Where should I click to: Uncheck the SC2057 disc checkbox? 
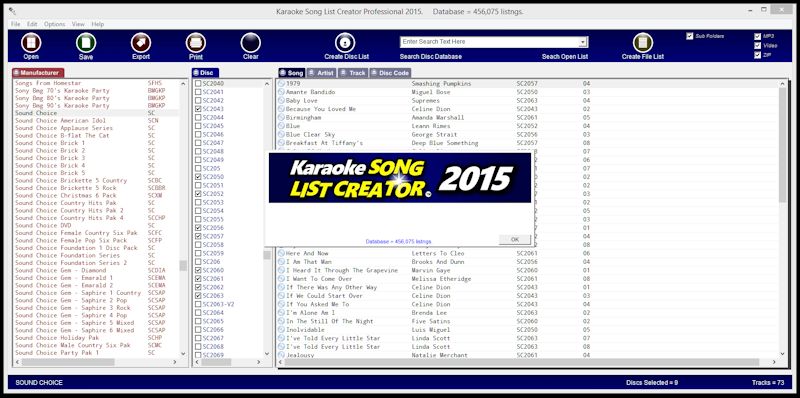[x=198, y=236]
